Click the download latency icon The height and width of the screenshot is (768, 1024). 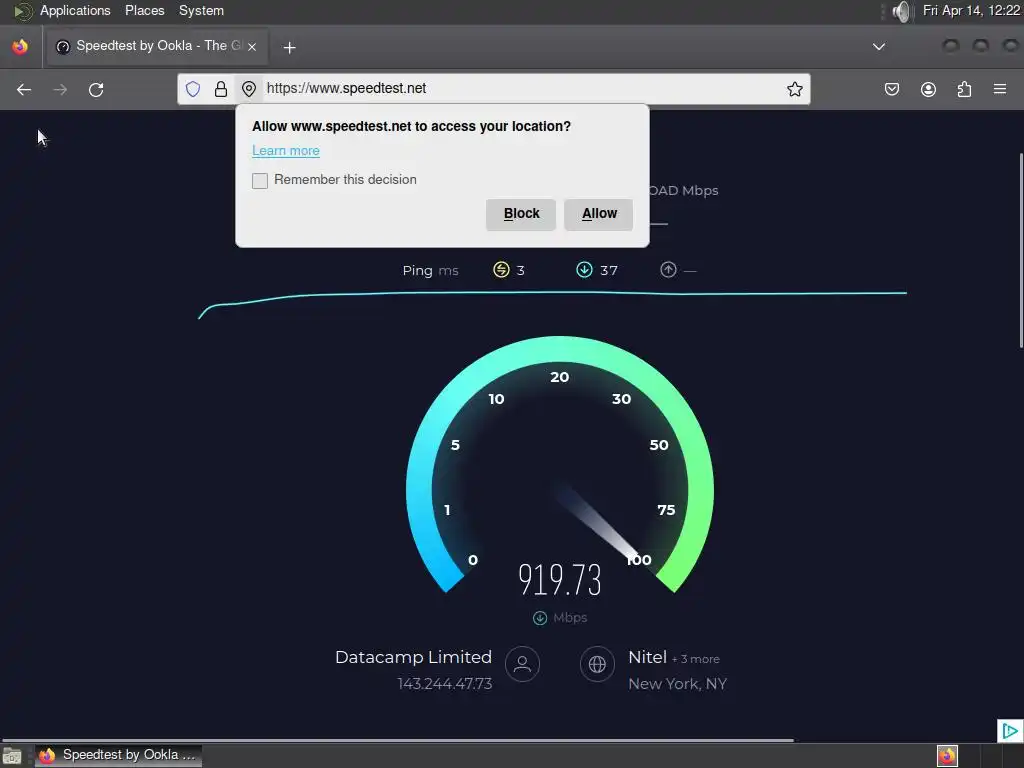[x=584, y=270]
